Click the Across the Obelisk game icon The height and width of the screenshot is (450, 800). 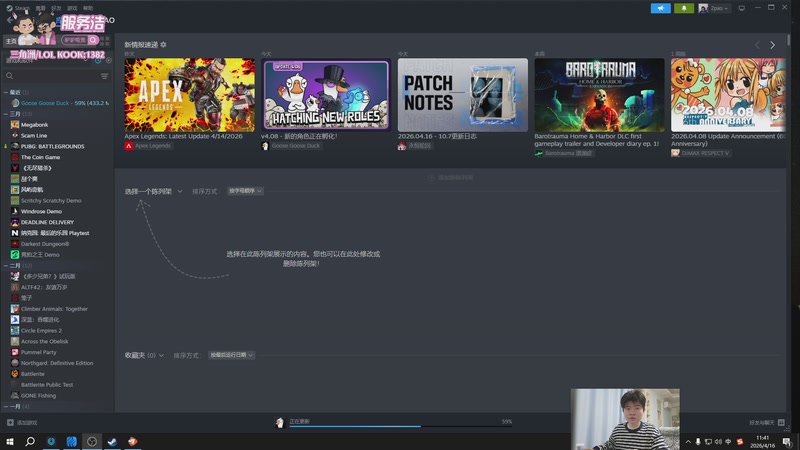point(15,341)
